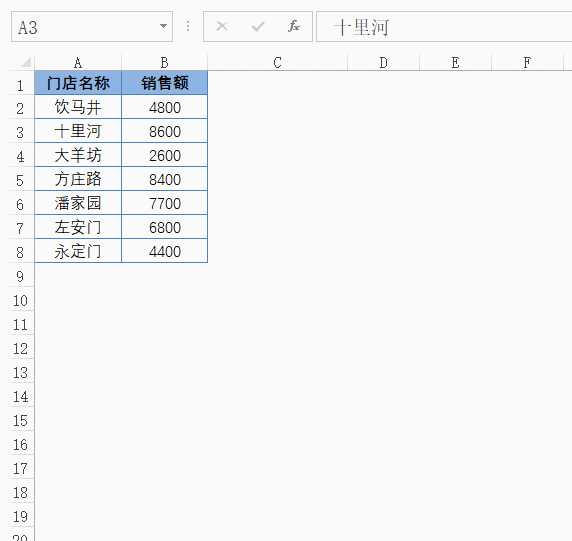Select the cell 潘家园
This screenshot has width=572, height=541.
click(78, 203)
